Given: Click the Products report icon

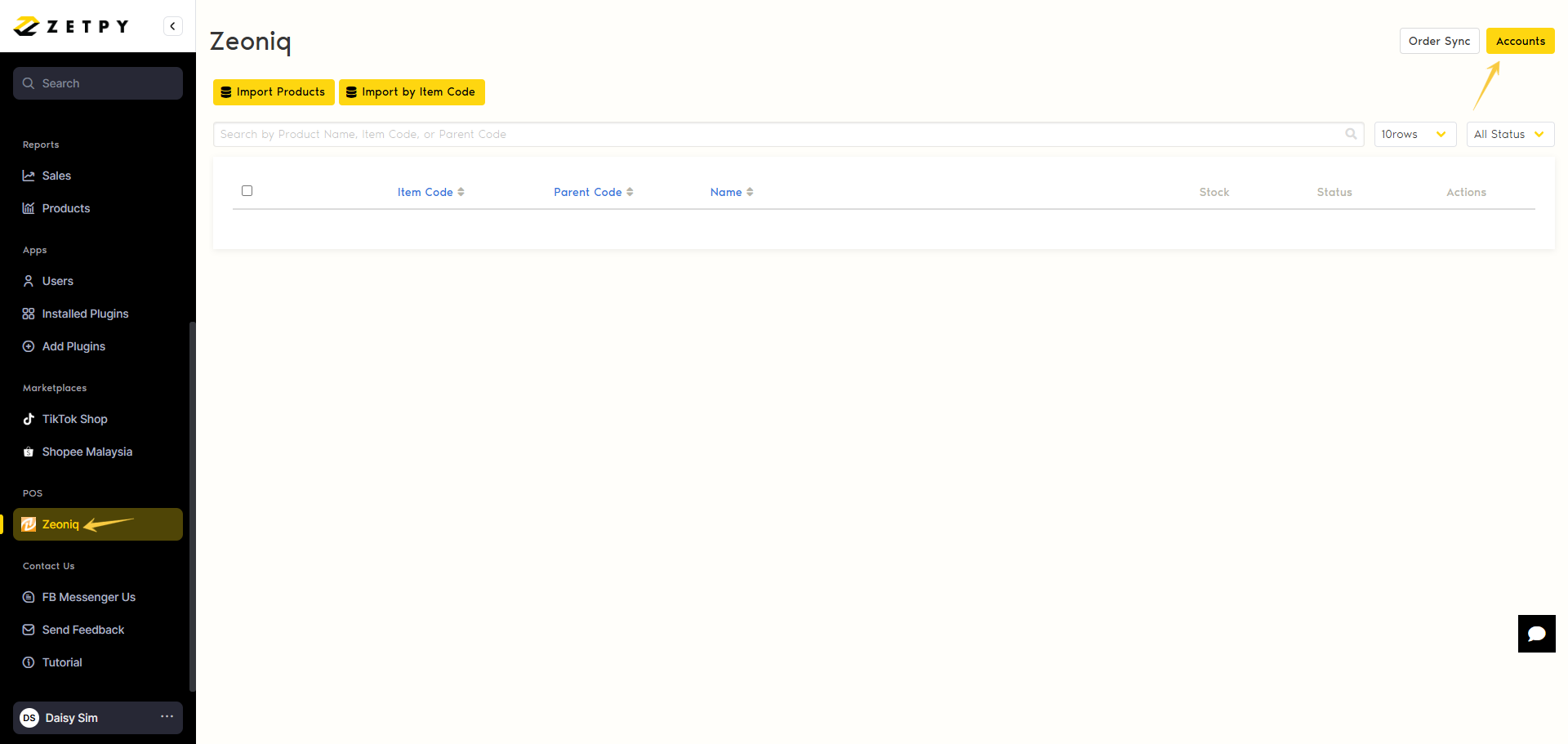Looking at the screenshot, I should click(x=29, y=208).
